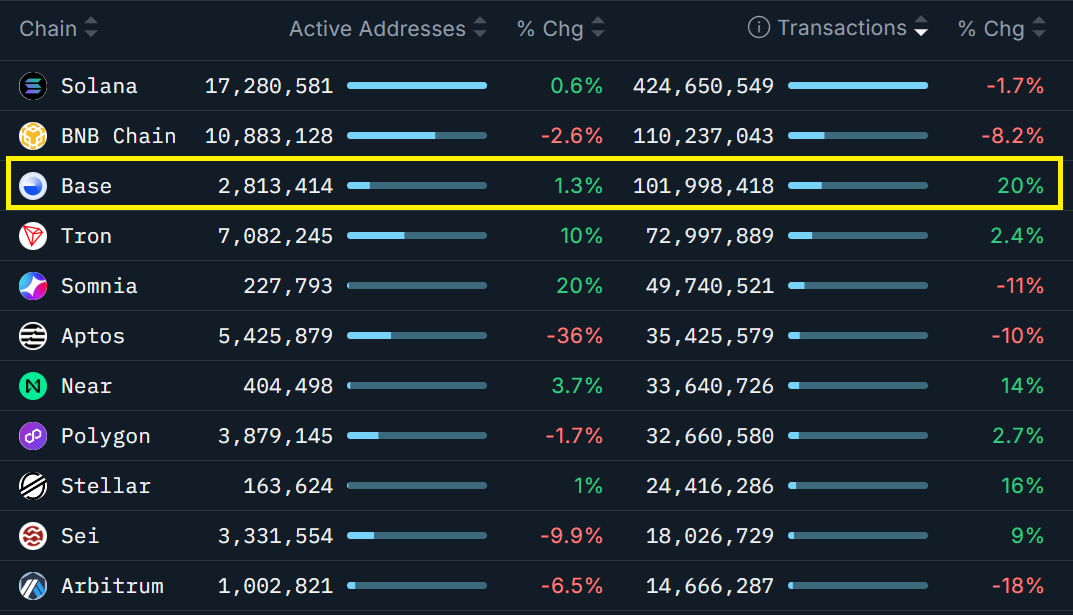Select the highlighted Base row
This screenshot has height=615, width=1073.
pos(536,186)
